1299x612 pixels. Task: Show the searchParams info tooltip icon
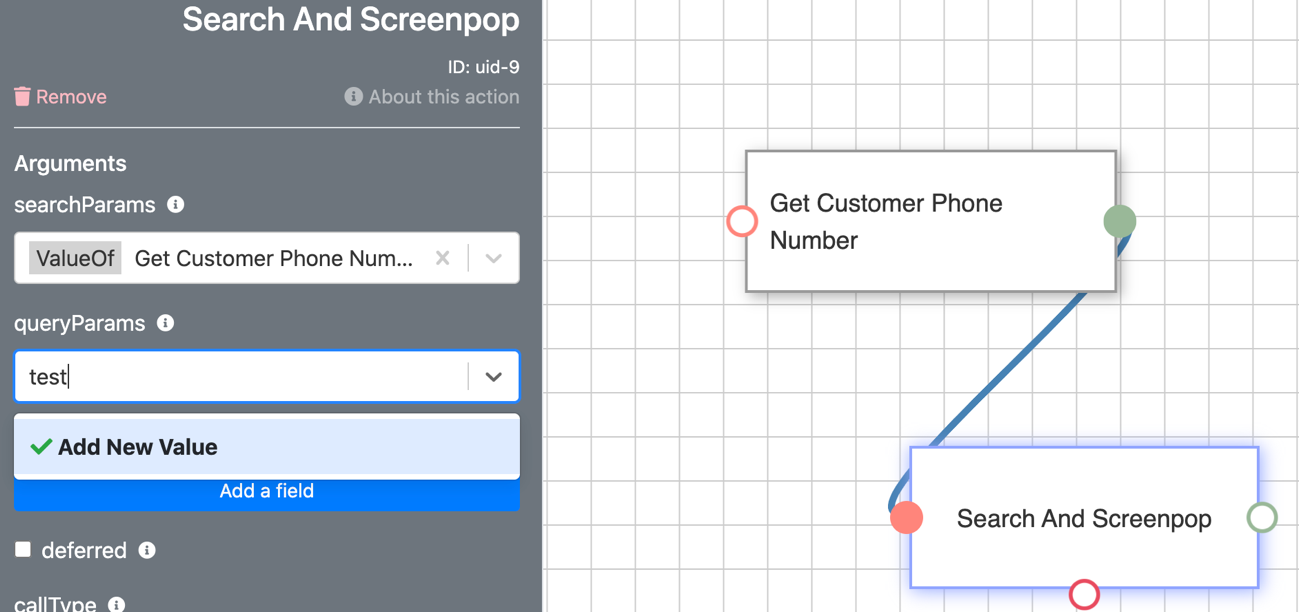[176, 204]
